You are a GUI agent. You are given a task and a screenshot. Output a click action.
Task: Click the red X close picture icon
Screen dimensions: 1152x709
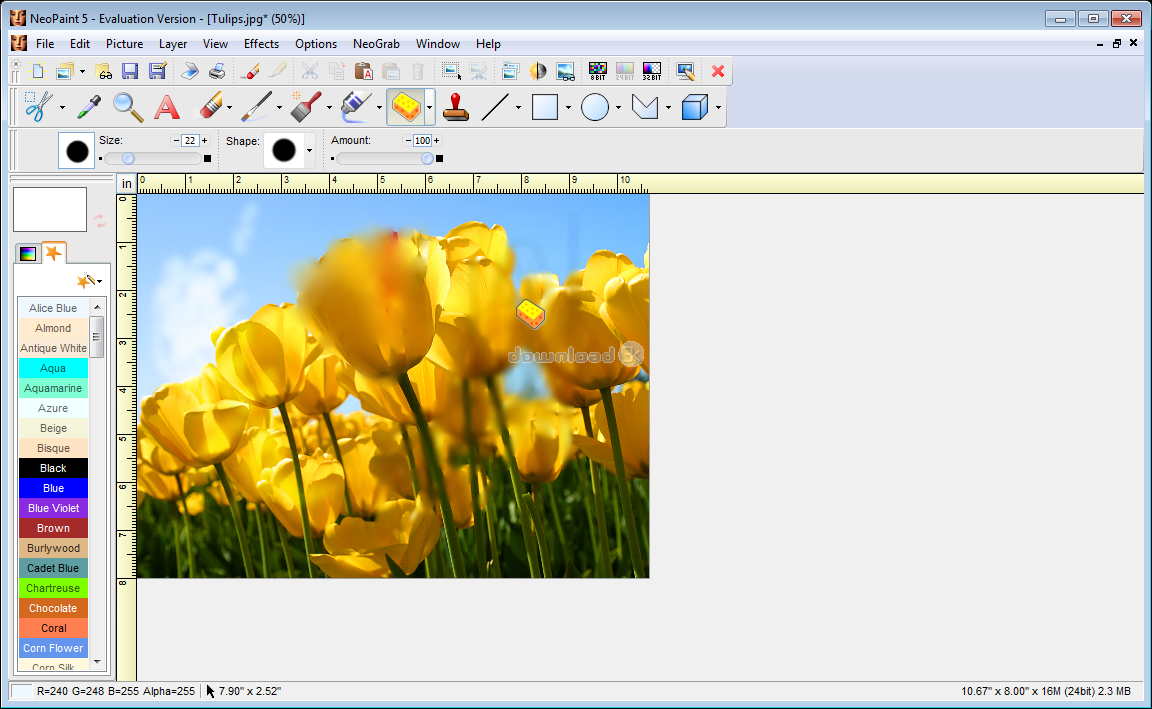[718, 71]
